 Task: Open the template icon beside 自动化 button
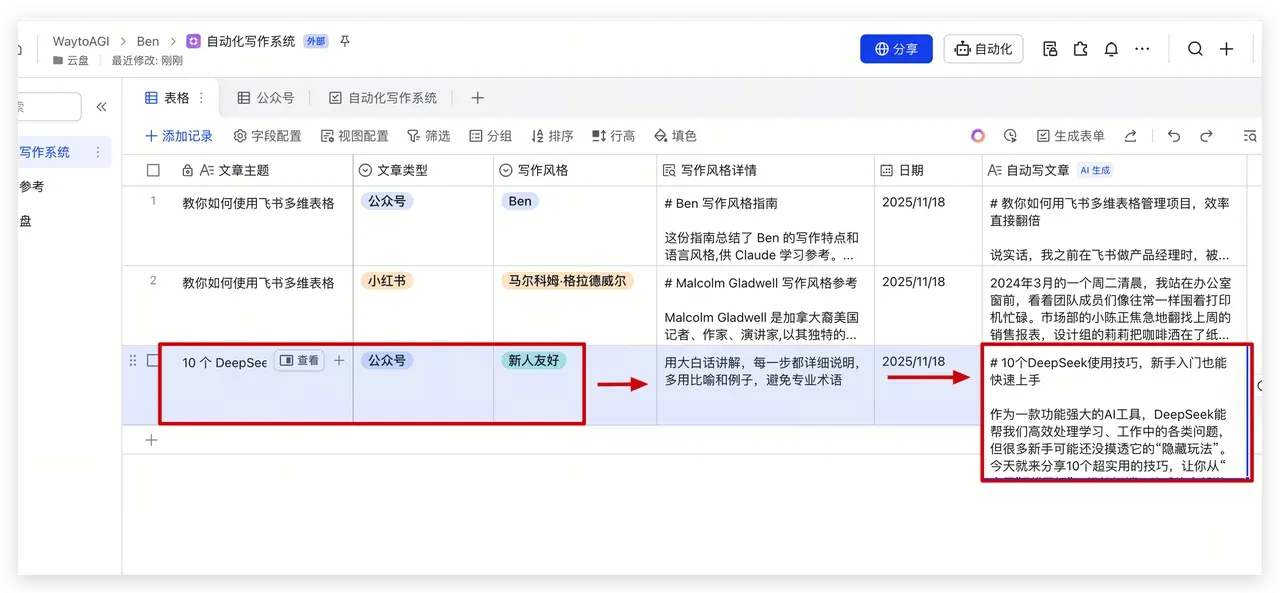pos(1050,49)
